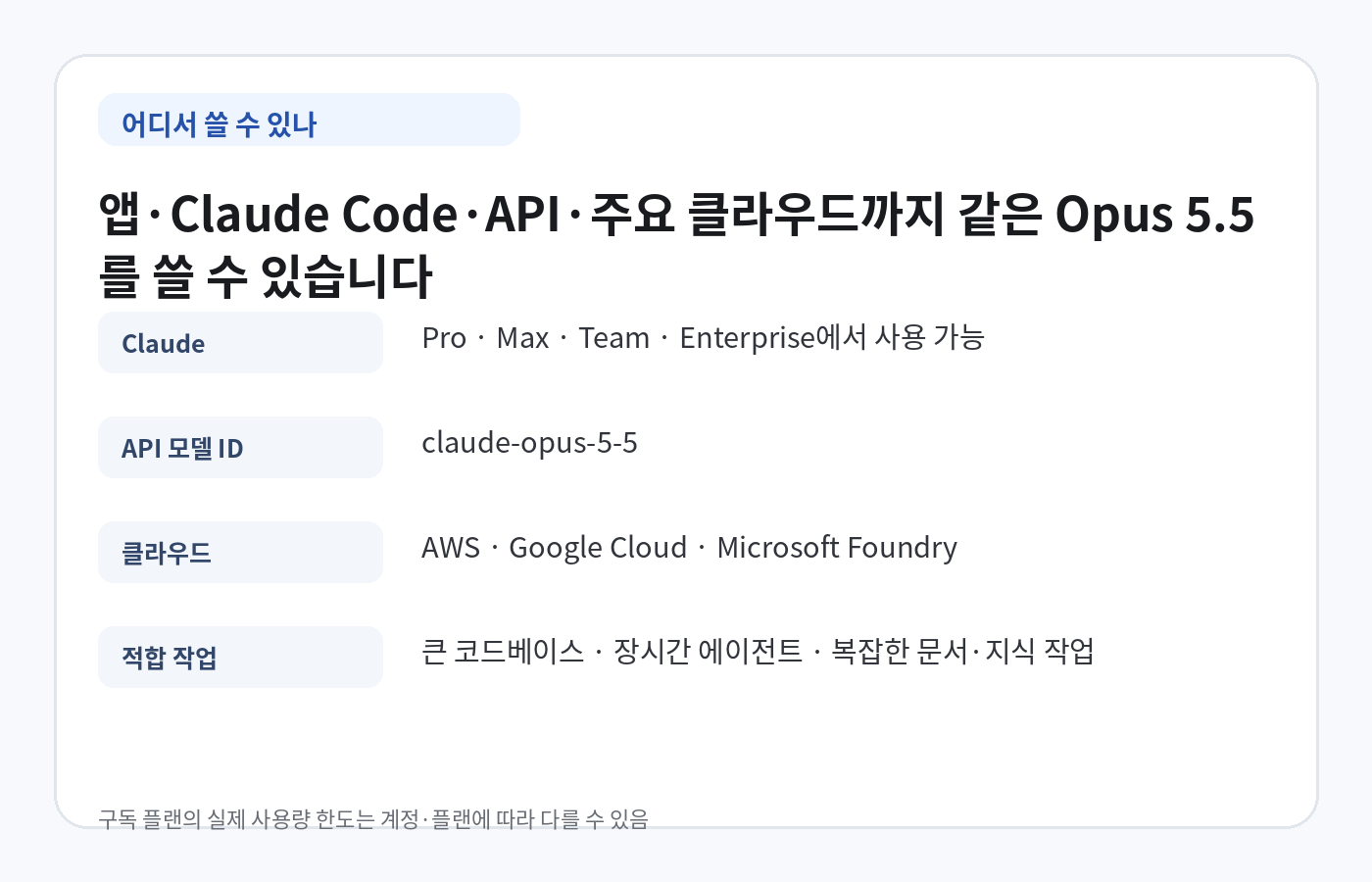Viewport: 1372px width, 882px height.
Task: Select the 'Claude' row label
Action: click(x=240, y=343)
